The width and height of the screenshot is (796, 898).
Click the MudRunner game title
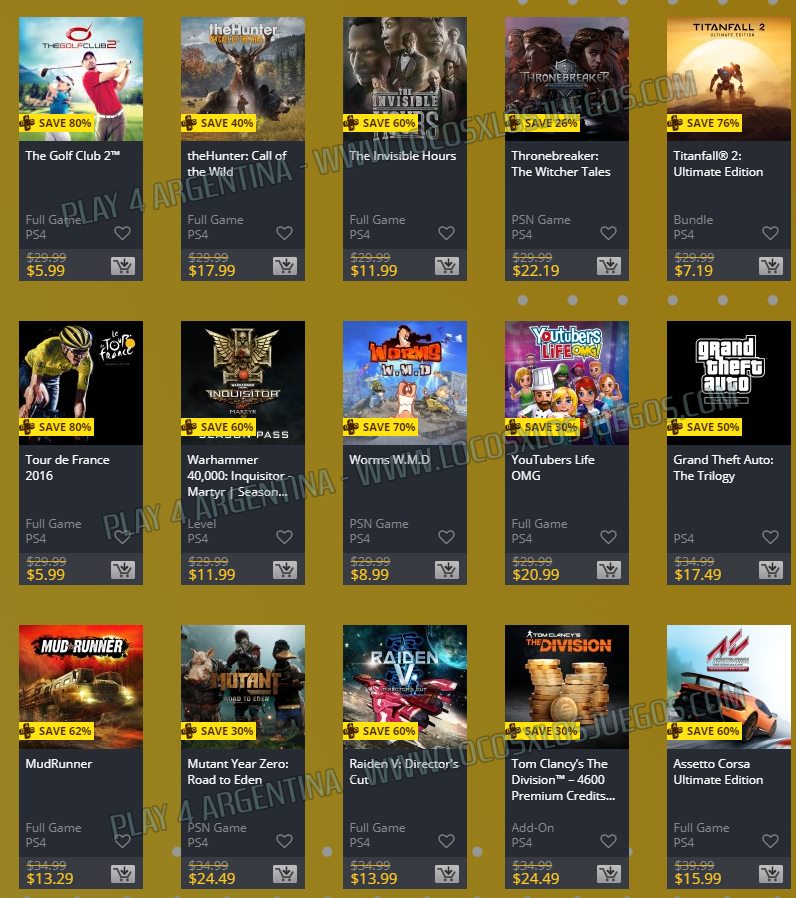59,764
